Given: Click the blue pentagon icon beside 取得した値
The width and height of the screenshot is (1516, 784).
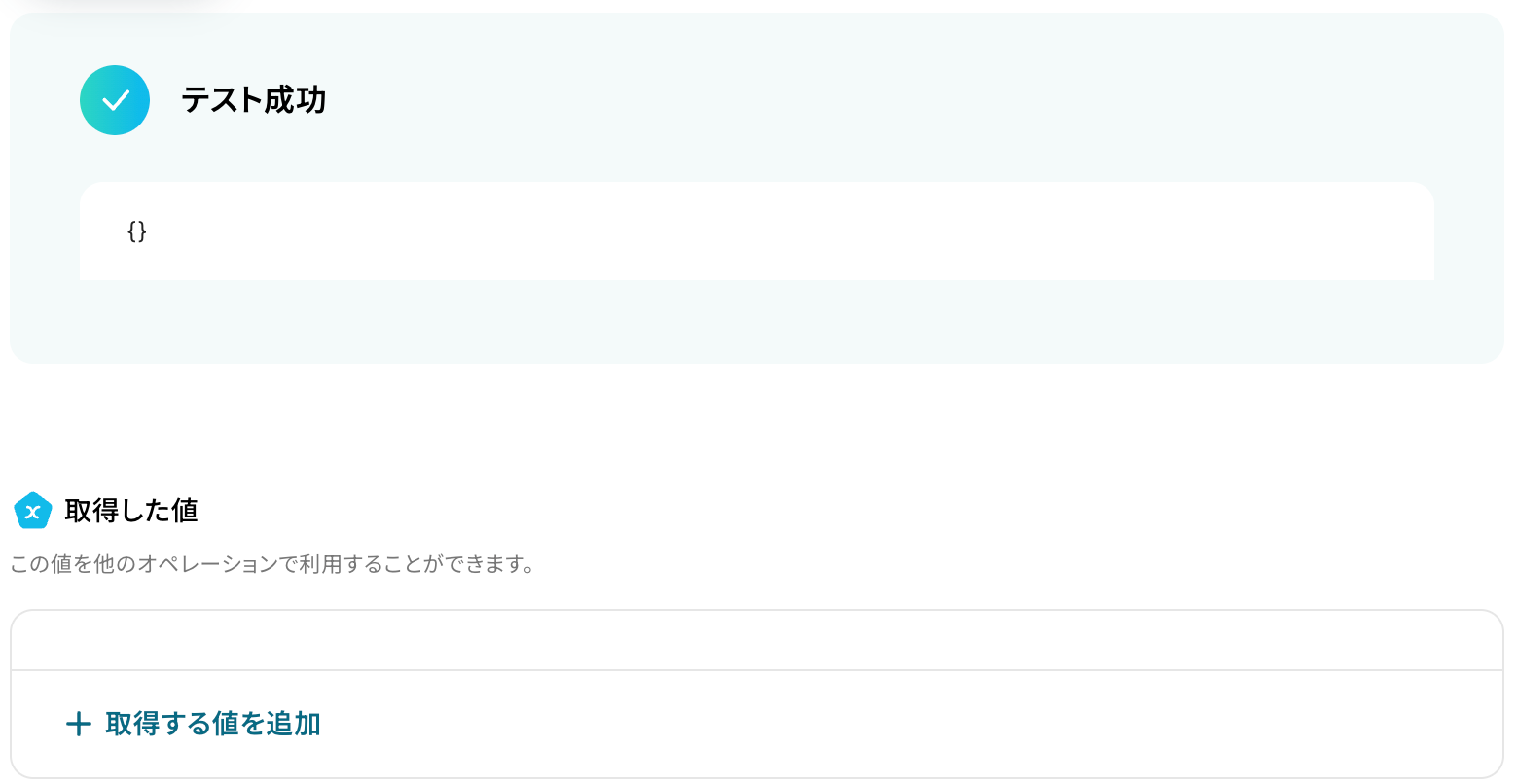Looking at the screenshot, I should click(x=32, y=511).
